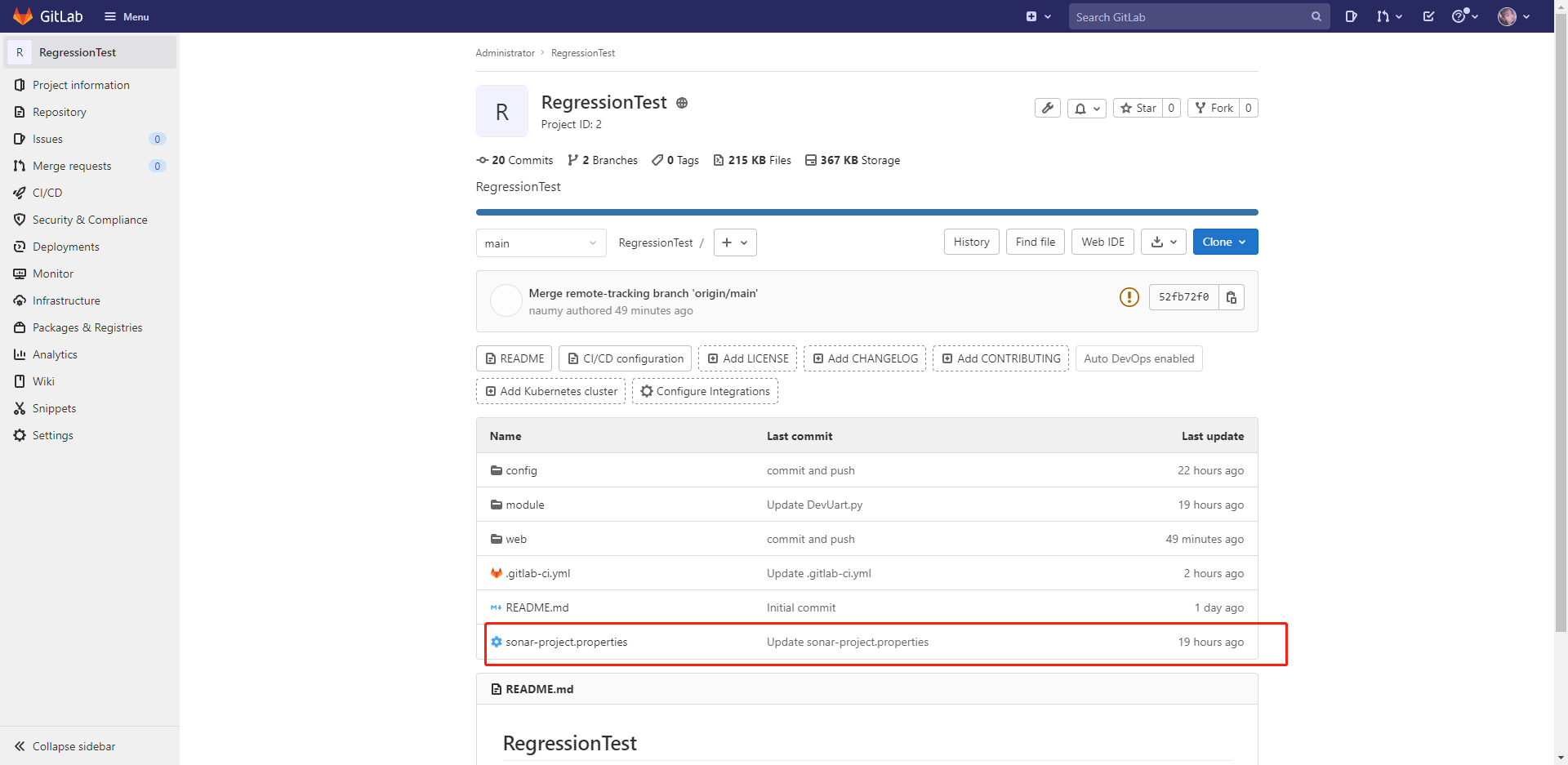This screenshot has width=1568, height=765.
Task: Click the wrench admin icon button
Action: [1047, 108]
